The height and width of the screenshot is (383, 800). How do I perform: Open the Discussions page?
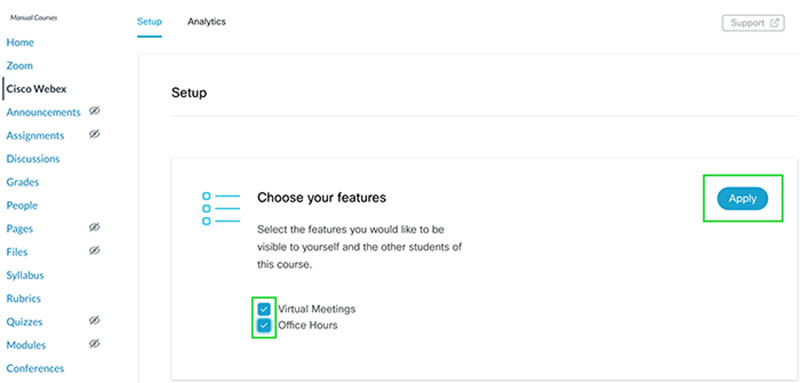coord(33,159)
